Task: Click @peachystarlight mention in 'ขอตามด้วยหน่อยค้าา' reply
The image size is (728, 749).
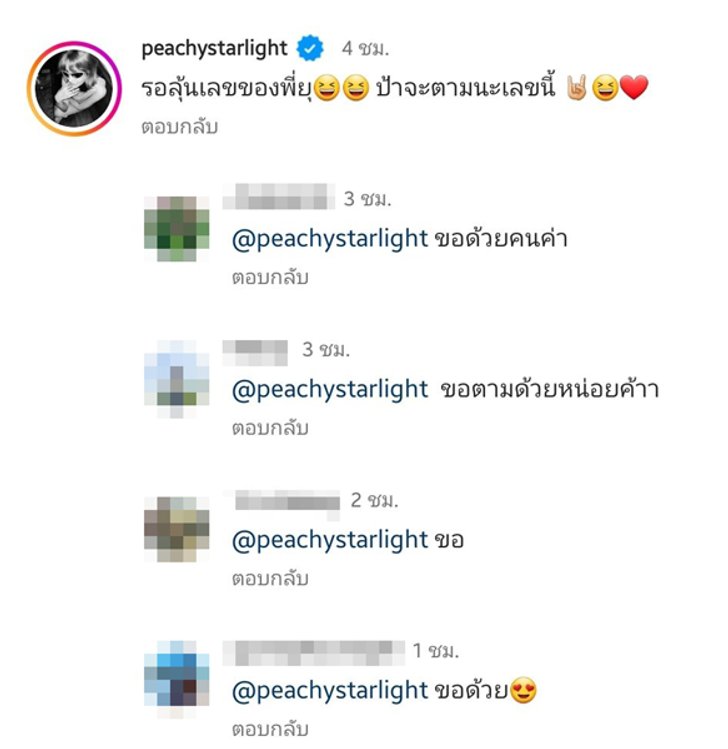Action: click(x=330, y=389)
